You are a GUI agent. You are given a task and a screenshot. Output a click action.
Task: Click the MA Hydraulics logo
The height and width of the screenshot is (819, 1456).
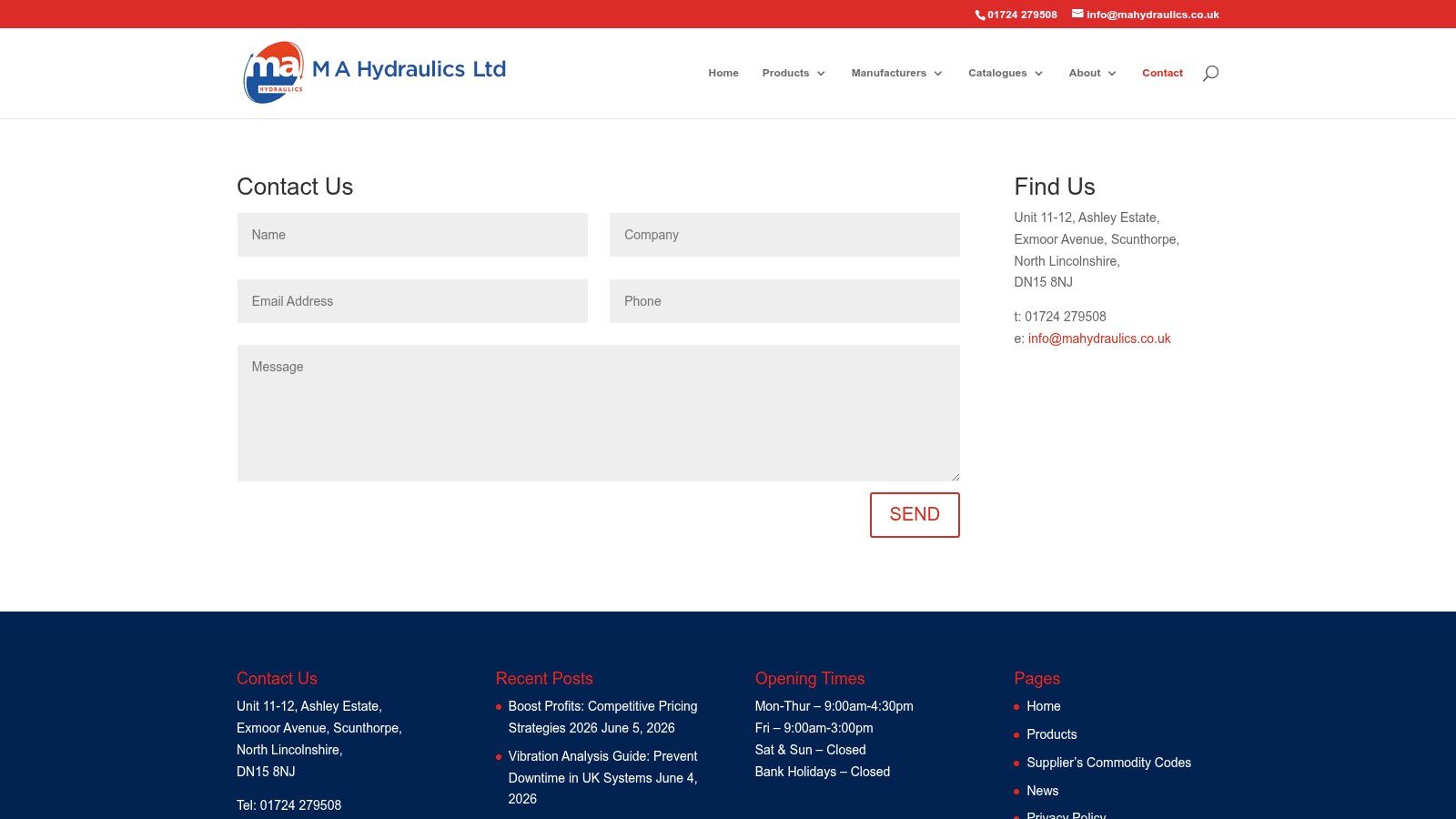[x=274, y=72]
